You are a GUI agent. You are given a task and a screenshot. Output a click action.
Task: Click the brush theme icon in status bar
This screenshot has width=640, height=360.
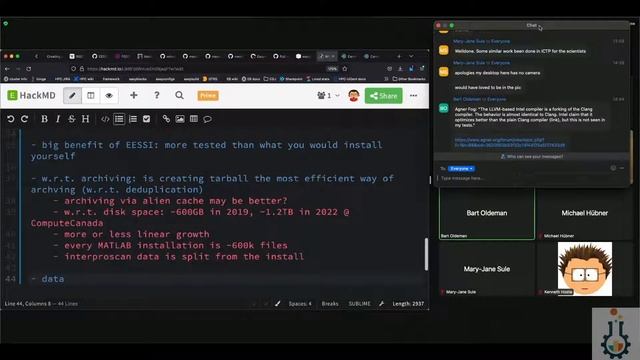pos(278,304)
